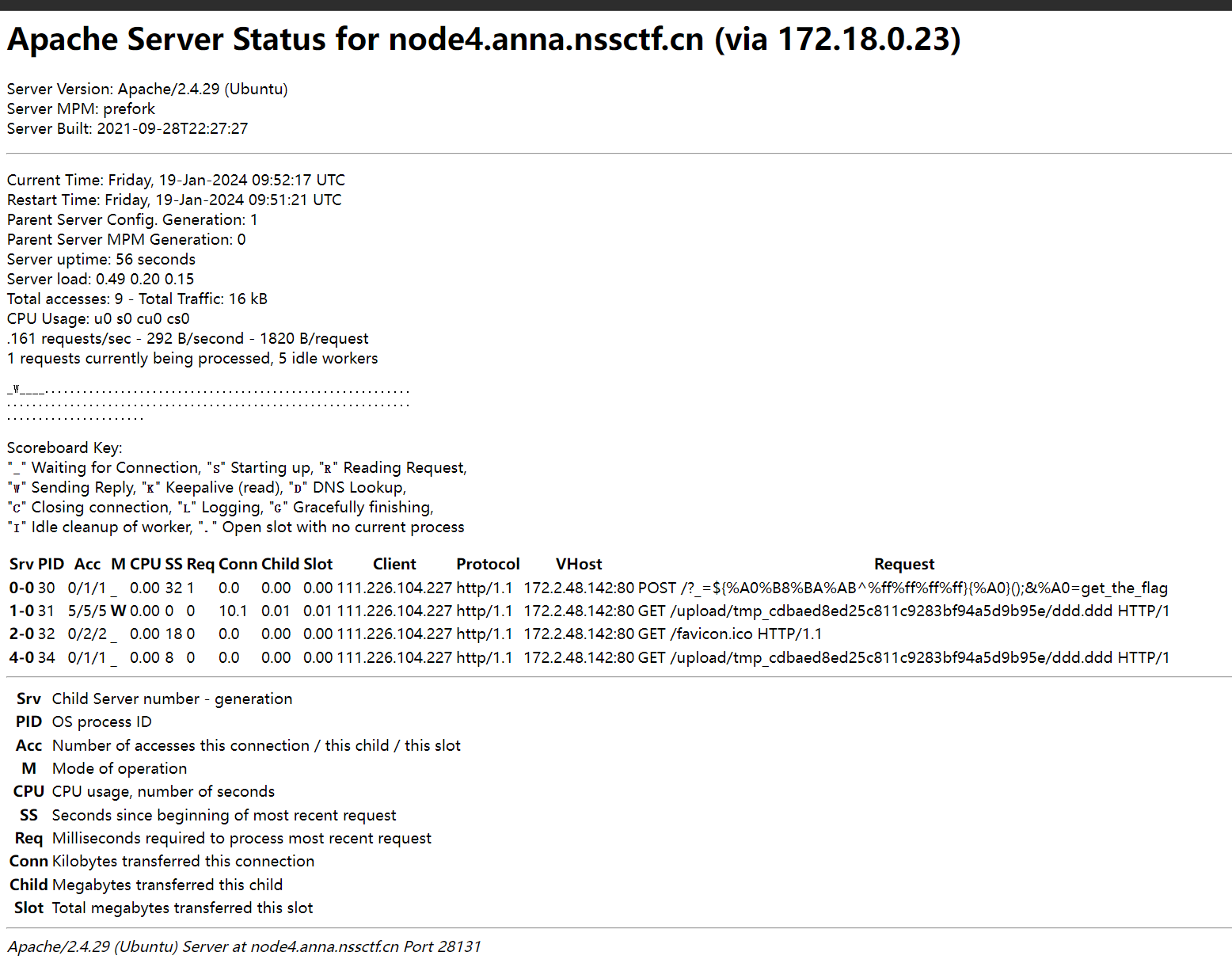Click the footer server address Port 28131
Viewport: 1232px width, 967px height.
(245, 946)
